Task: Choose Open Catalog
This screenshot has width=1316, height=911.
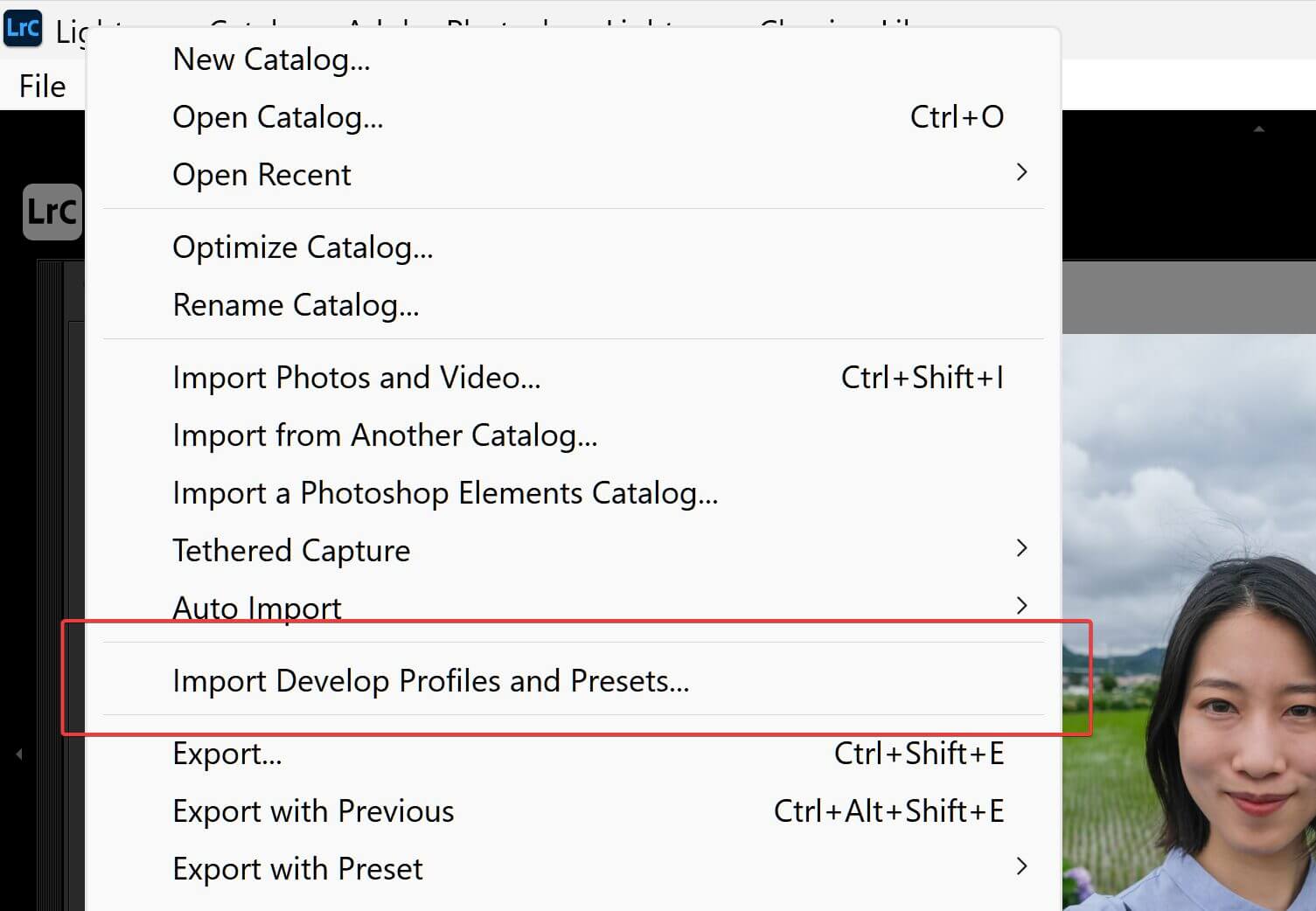Action: point(278,116)
